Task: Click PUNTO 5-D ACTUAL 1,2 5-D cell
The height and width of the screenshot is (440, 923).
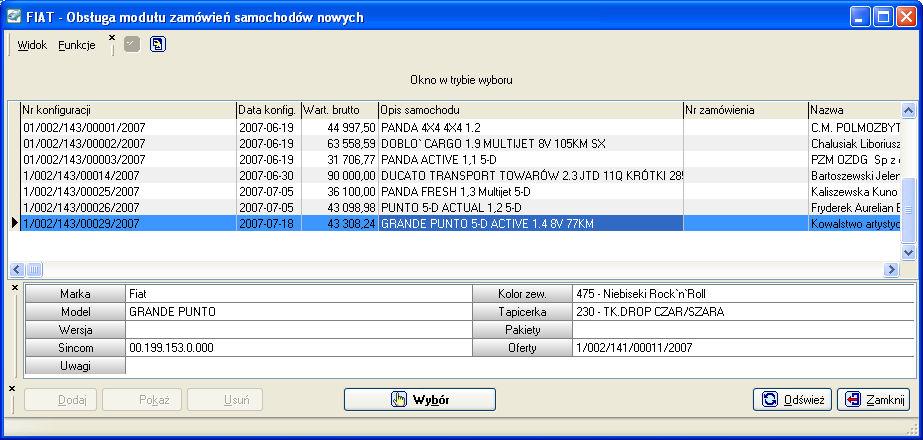Action: [530, 207]
